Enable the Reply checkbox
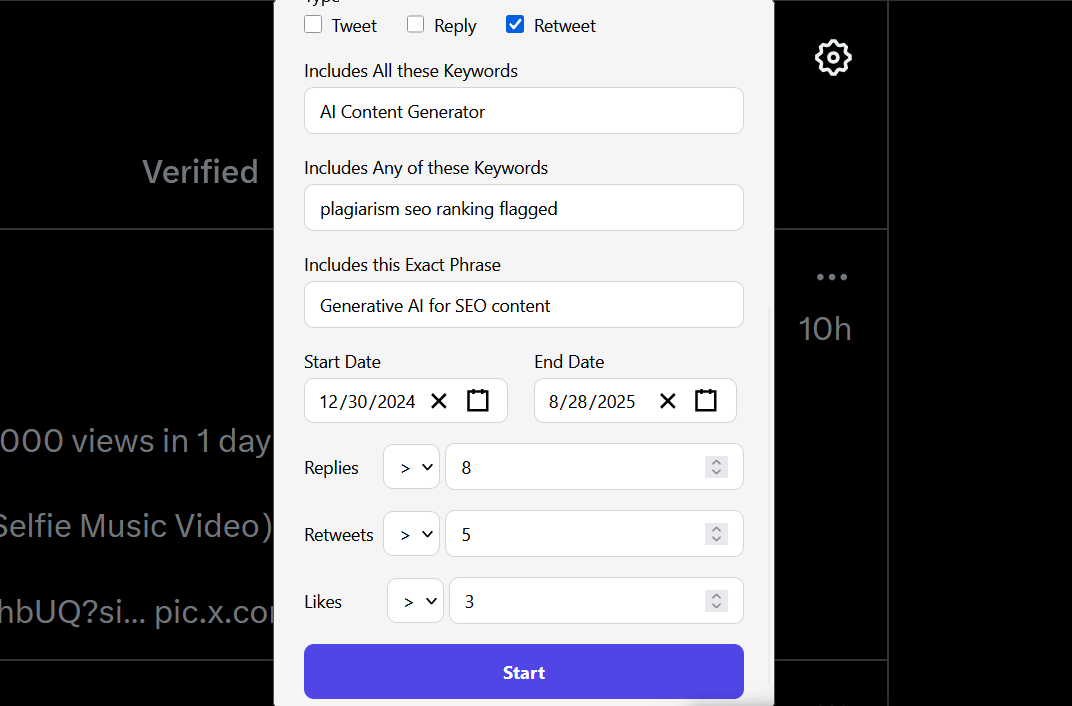Viewport: 1072px width, 706px height. pos(416,24)
